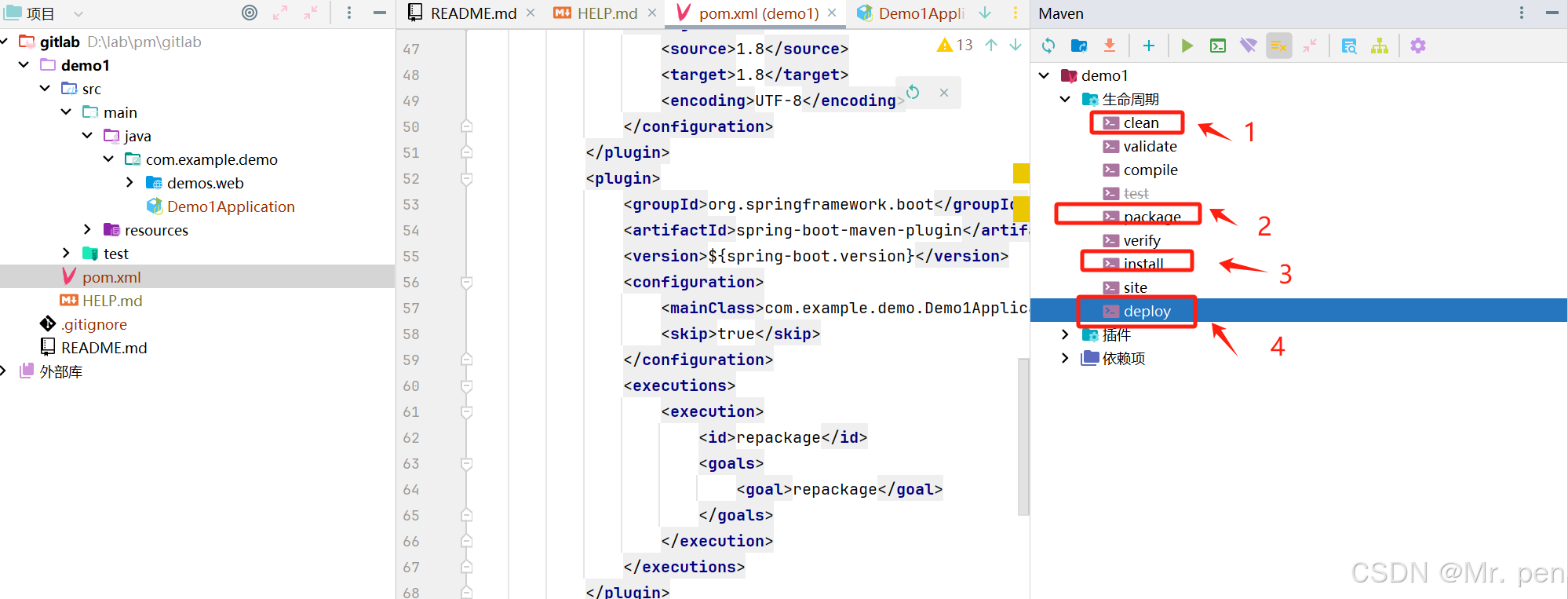Switch to README.md tab

tap(473, 13)
